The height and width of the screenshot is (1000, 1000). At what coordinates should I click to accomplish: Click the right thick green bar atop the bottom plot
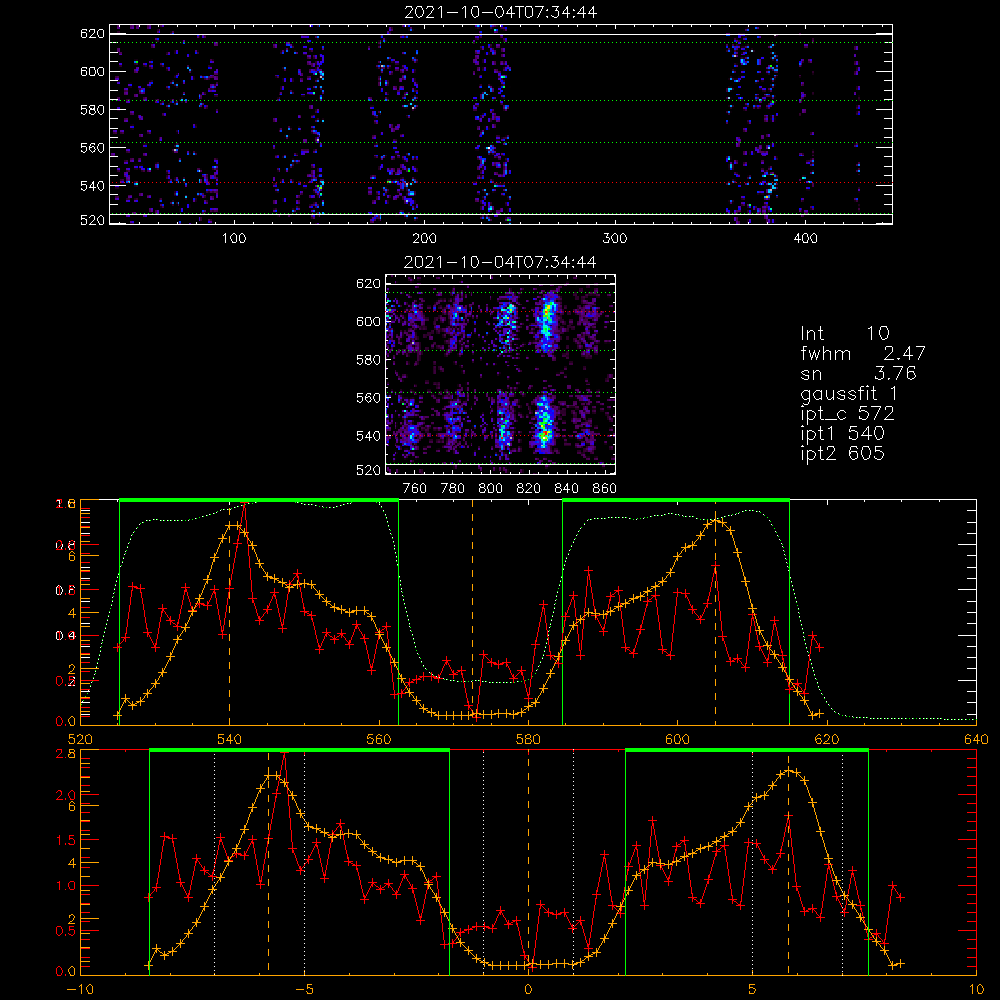[x=747, y=751]
